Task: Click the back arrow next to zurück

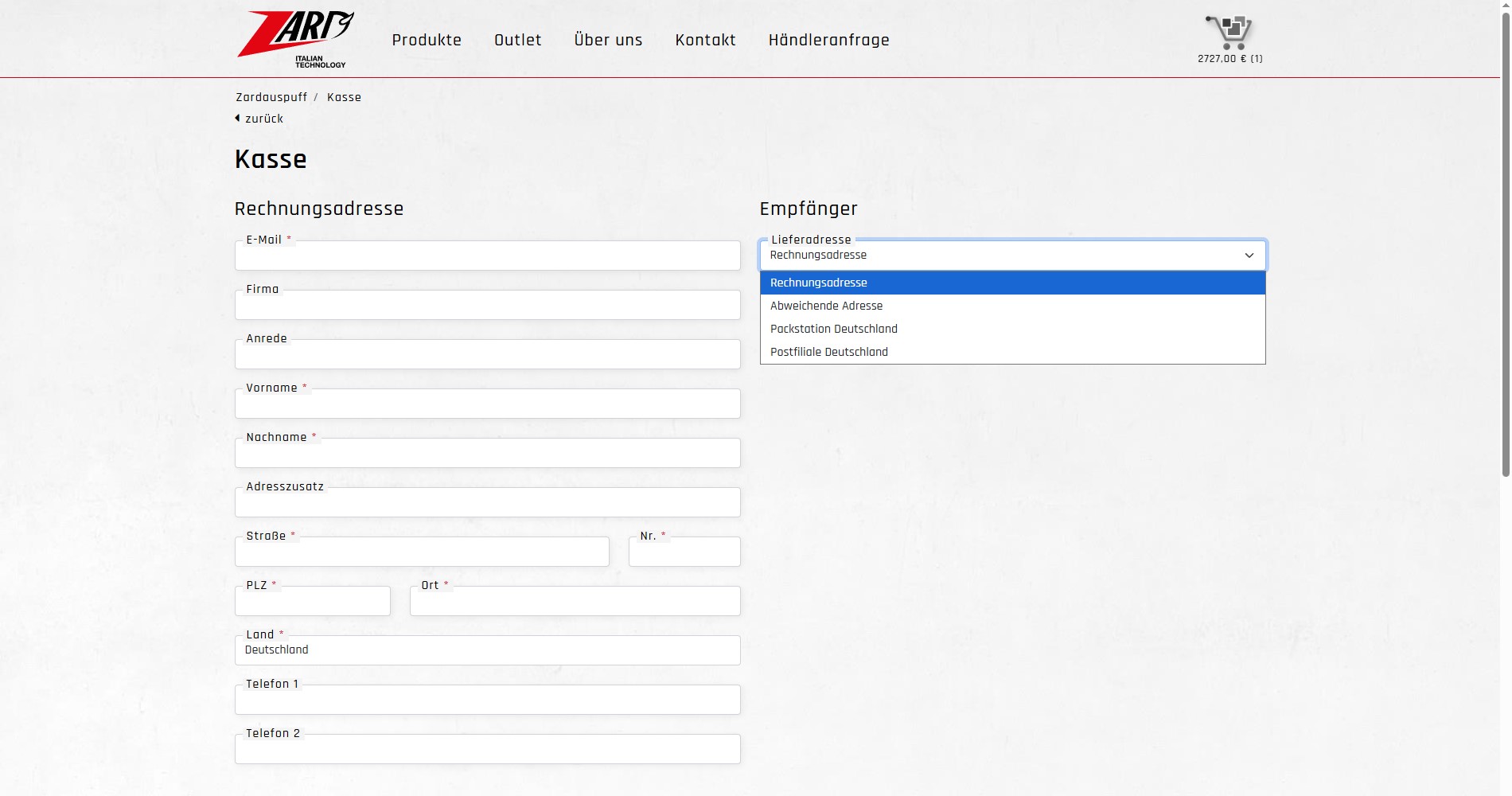Action: click(237, 119)
